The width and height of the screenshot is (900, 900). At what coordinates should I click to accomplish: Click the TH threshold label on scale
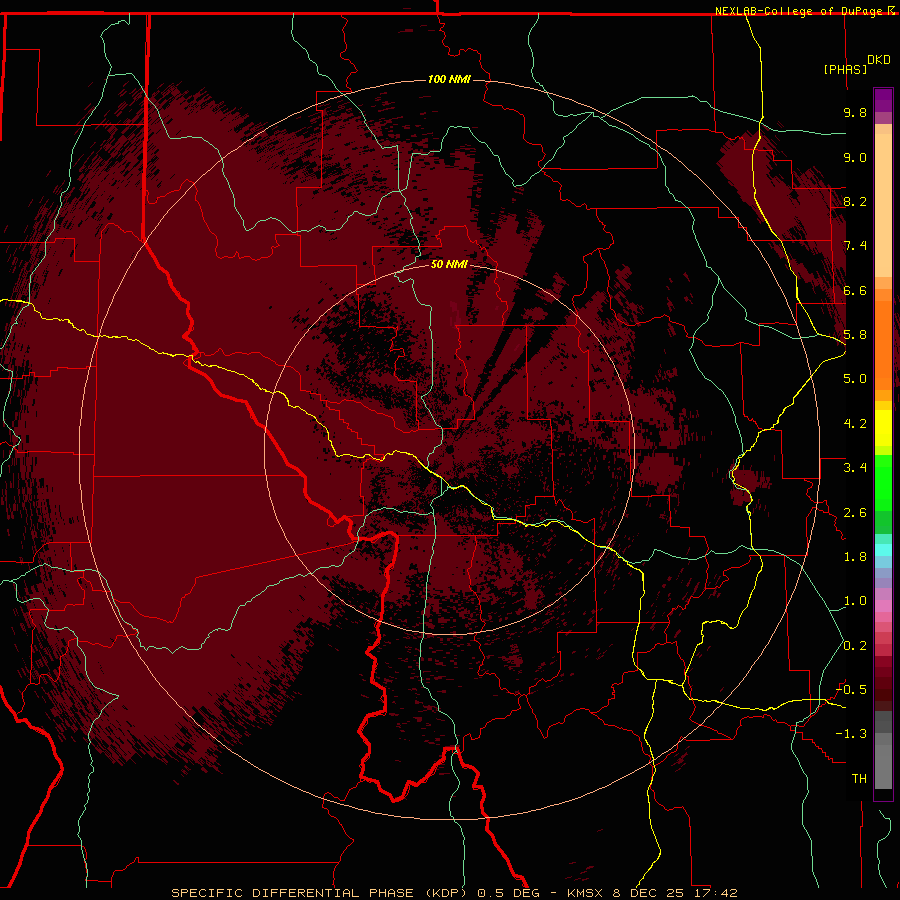(x=859, y=779)
